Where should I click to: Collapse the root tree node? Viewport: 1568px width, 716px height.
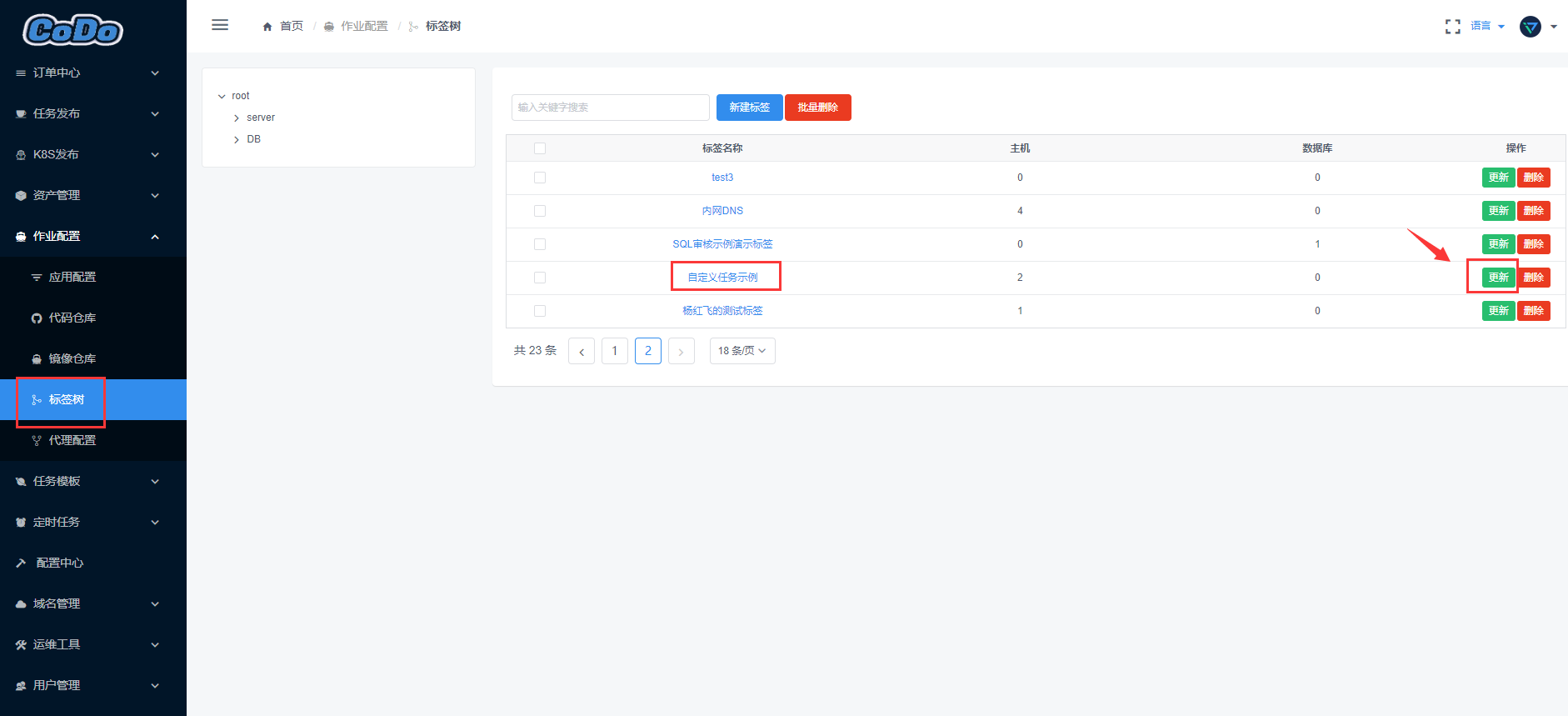pyautogui.click(x=222, y=97)
